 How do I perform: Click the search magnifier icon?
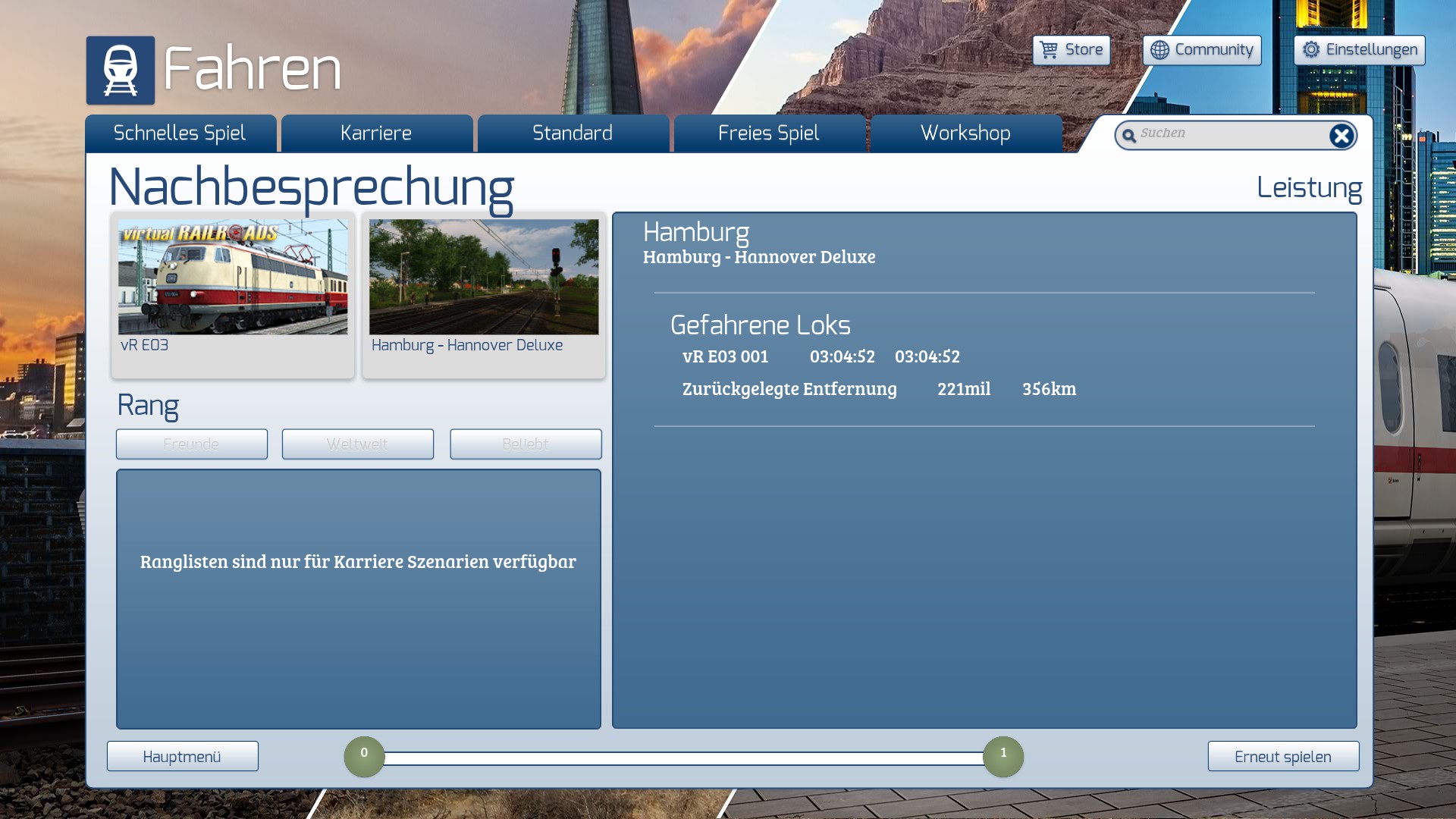coord(1129,136)
